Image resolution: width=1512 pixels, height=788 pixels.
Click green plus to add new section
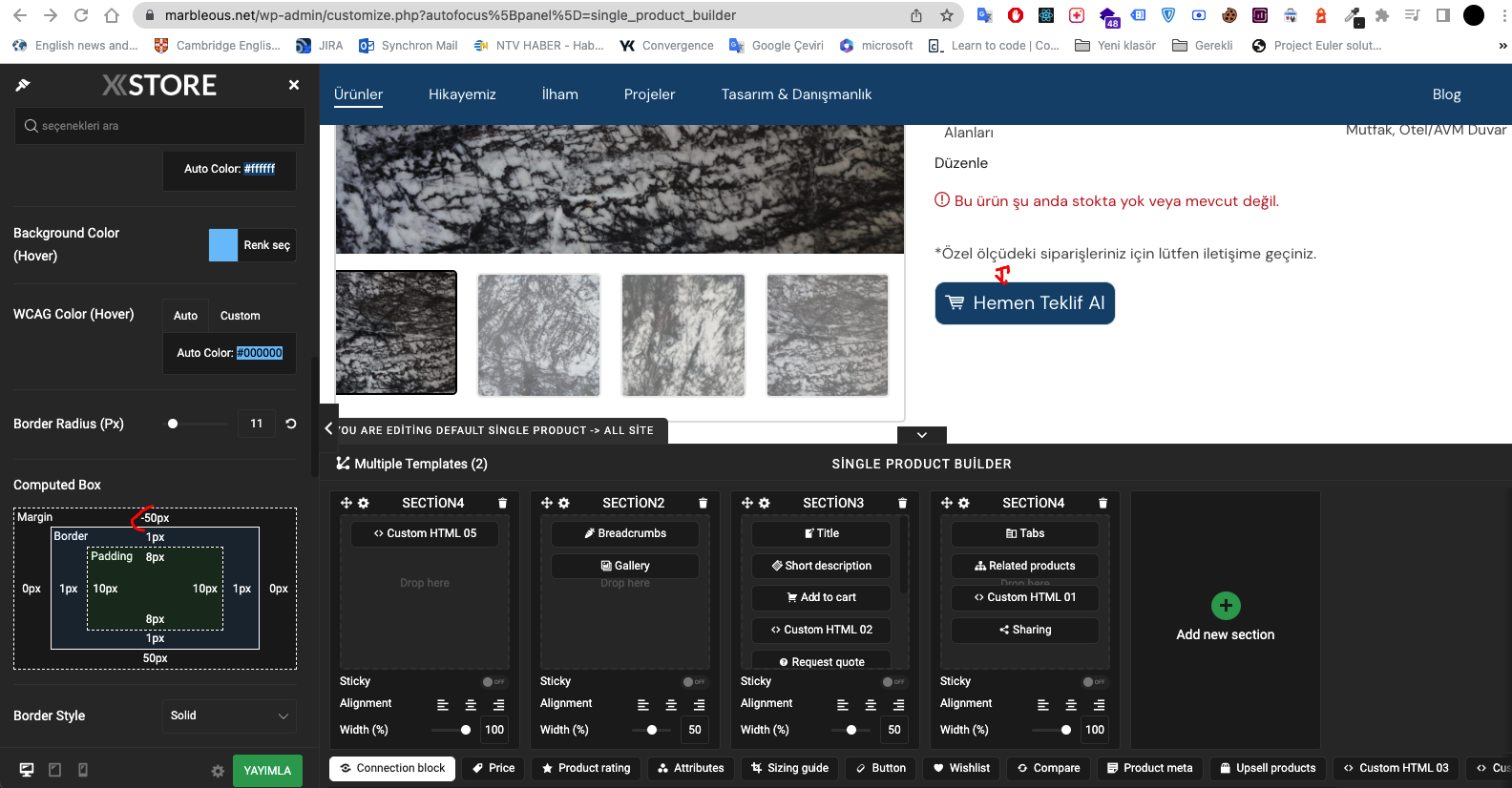coord(1226,606)
